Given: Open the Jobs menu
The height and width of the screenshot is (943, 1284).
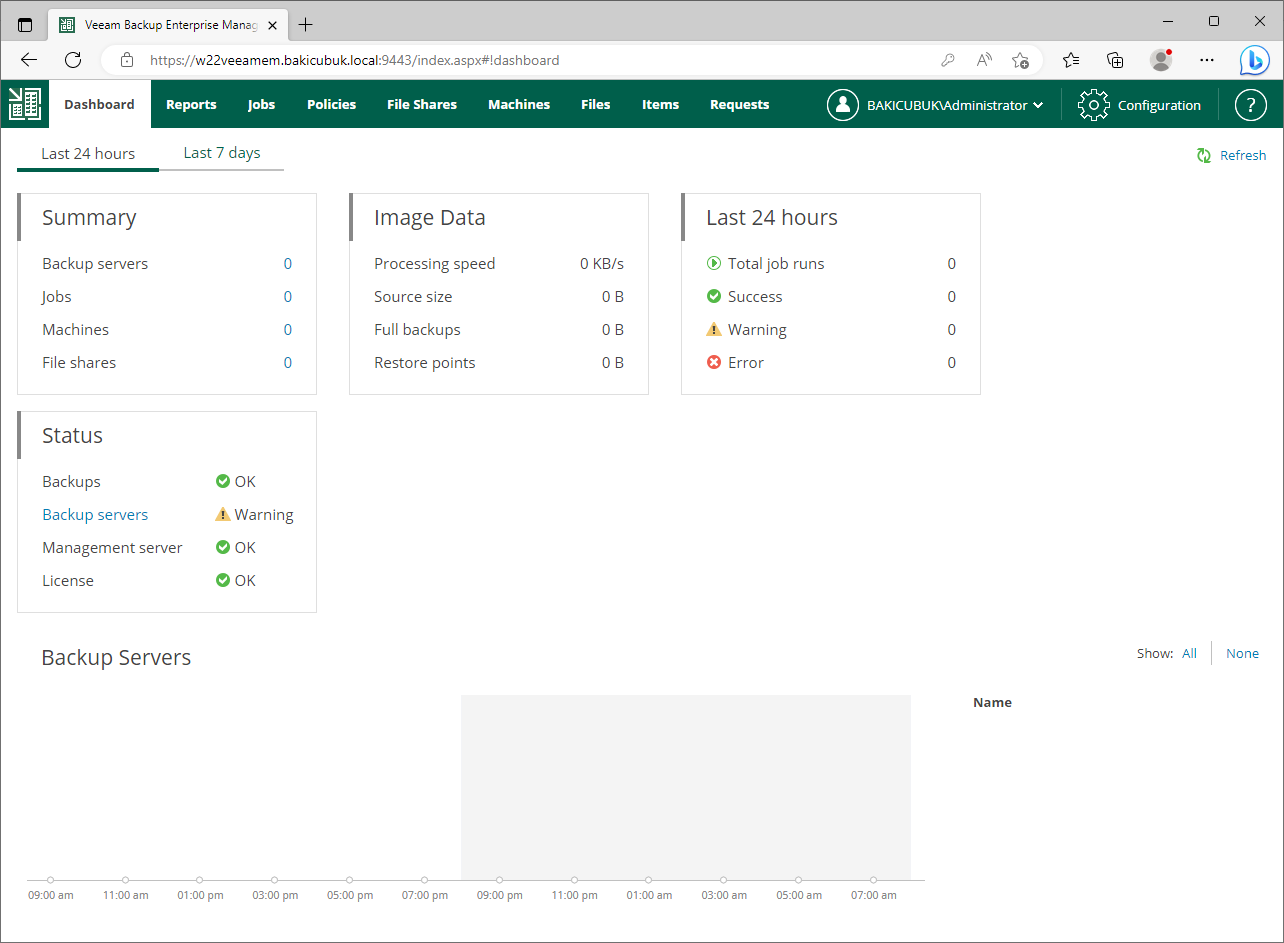Looking at the screenshot, I should click(261, 104).
